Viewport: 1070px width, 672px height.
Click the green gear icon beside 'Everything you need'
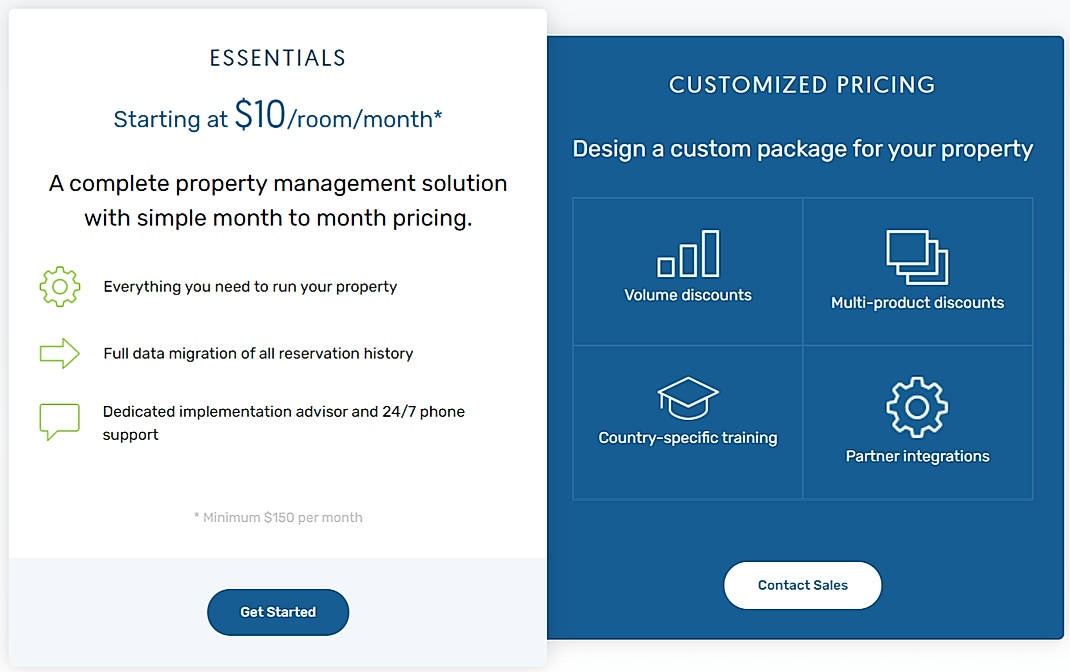coord(60,285)
